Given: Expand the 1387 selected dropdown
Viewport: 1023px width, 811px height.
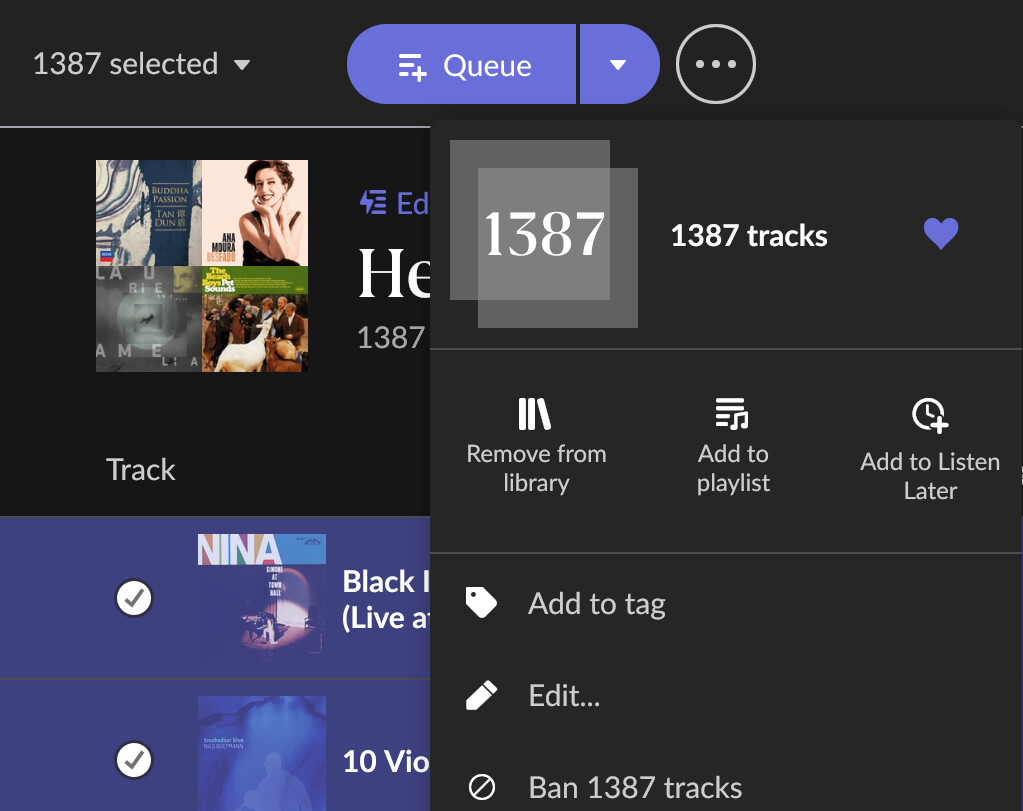Looking at the screenshot, I should (x=141, y=65).
